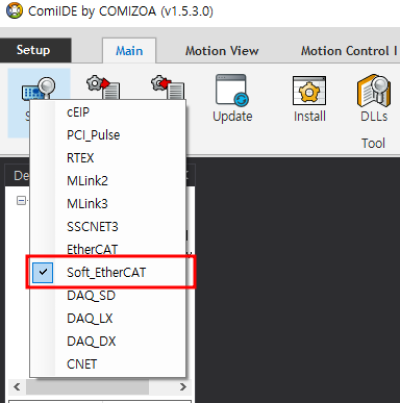
Task: Click the second gear-with-document toolbar icon
Action: (168, 87)
